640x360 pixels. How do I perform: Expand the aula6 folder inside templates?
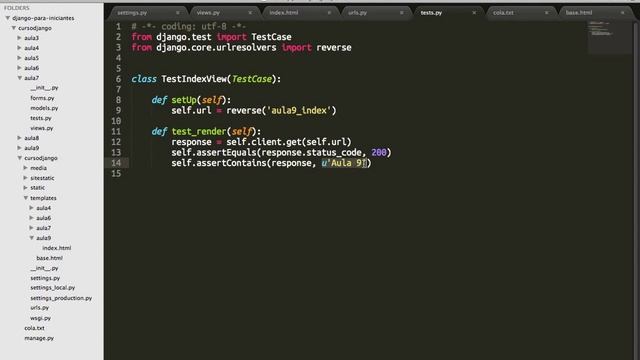point(31,218)
